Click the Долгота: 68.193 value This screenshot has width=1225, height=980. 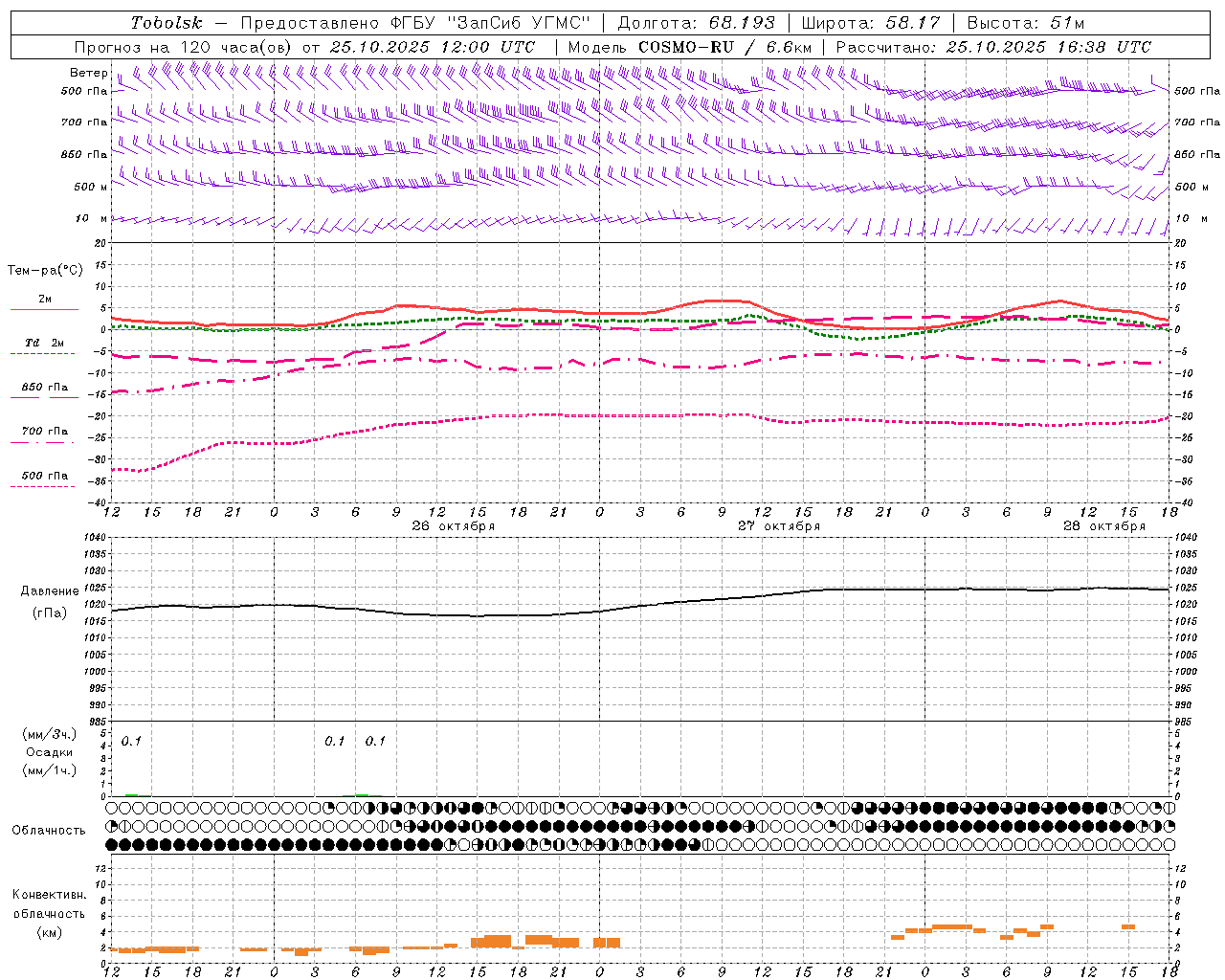click(696, 23)
